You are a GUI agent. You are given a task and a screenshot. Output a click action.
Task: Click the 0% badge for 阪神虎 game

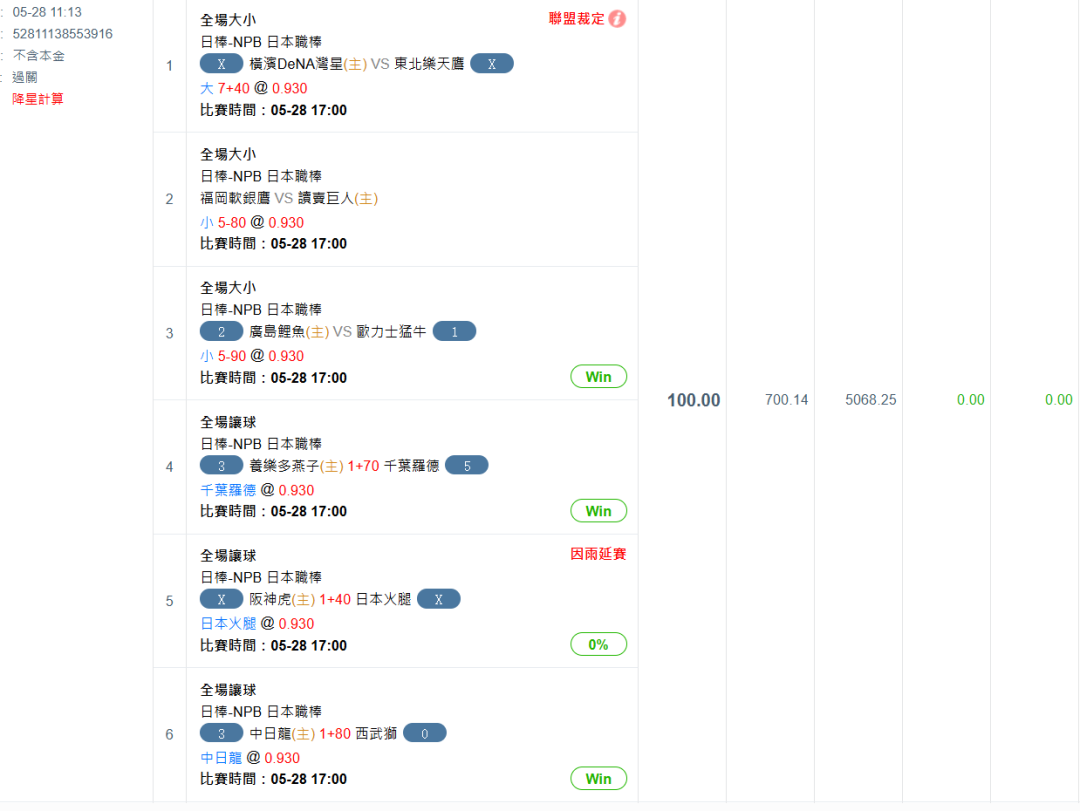tap(598, 645)
